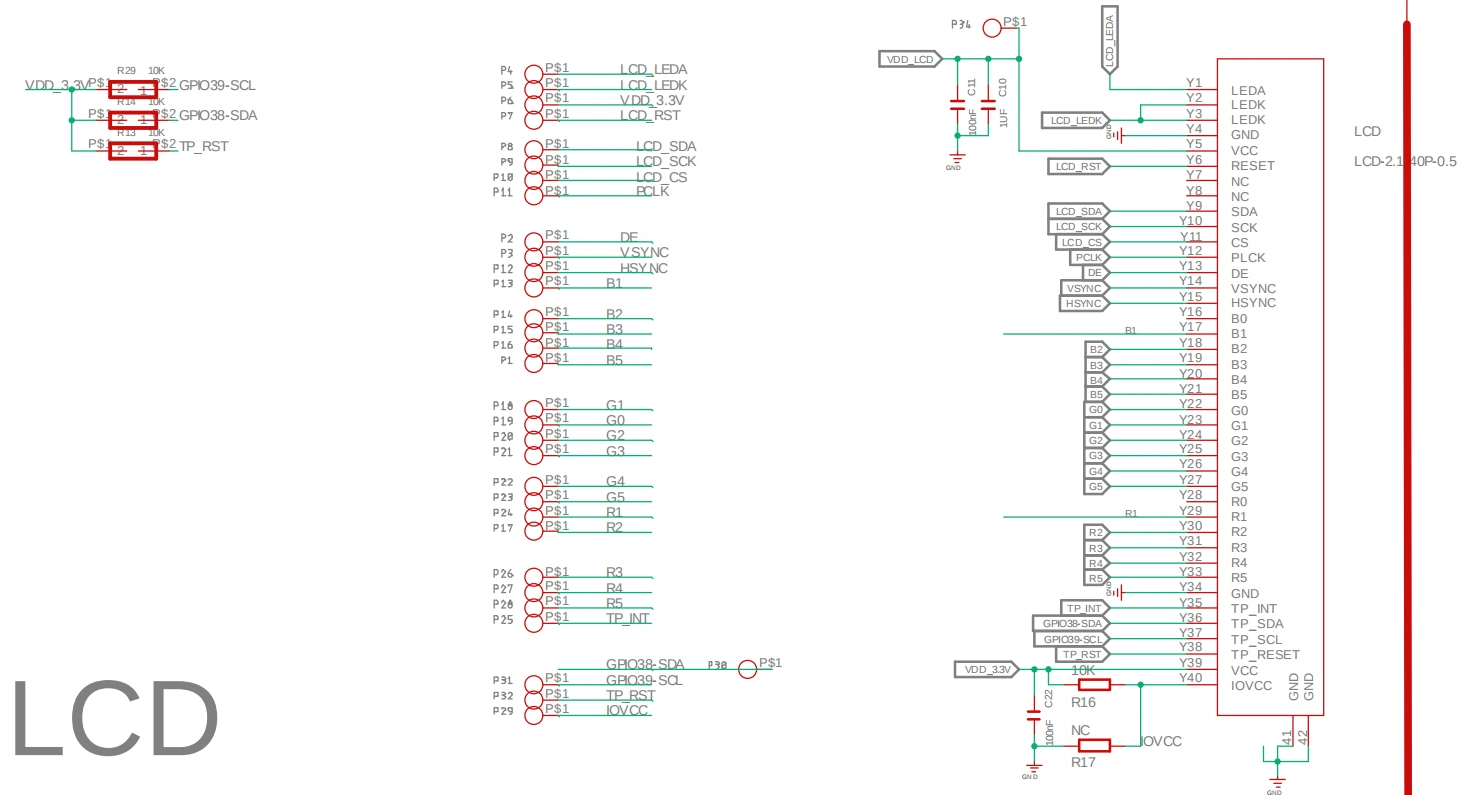Image resolution: width=1461 pixels, height=795 pixels.
Task: Click the TP_RESET pin name
Action: coord(1265,655)
